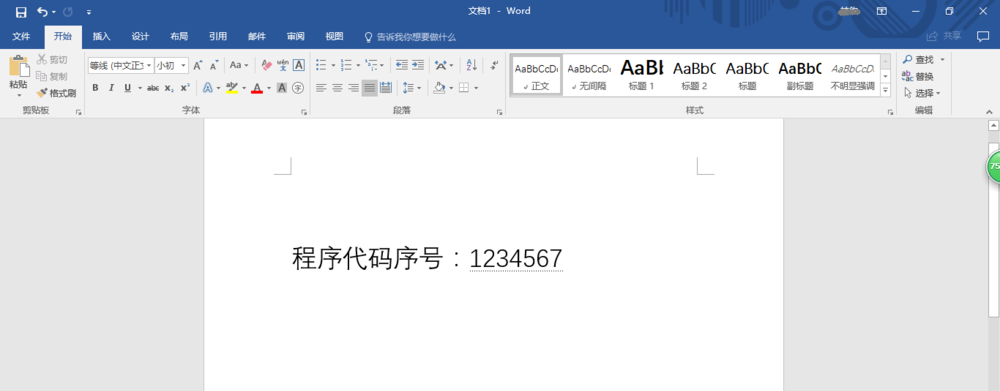Image resolution: width=1000 pixels, height=391 pixels.
Task: Toggle Italic formatting
Action: 111,87
